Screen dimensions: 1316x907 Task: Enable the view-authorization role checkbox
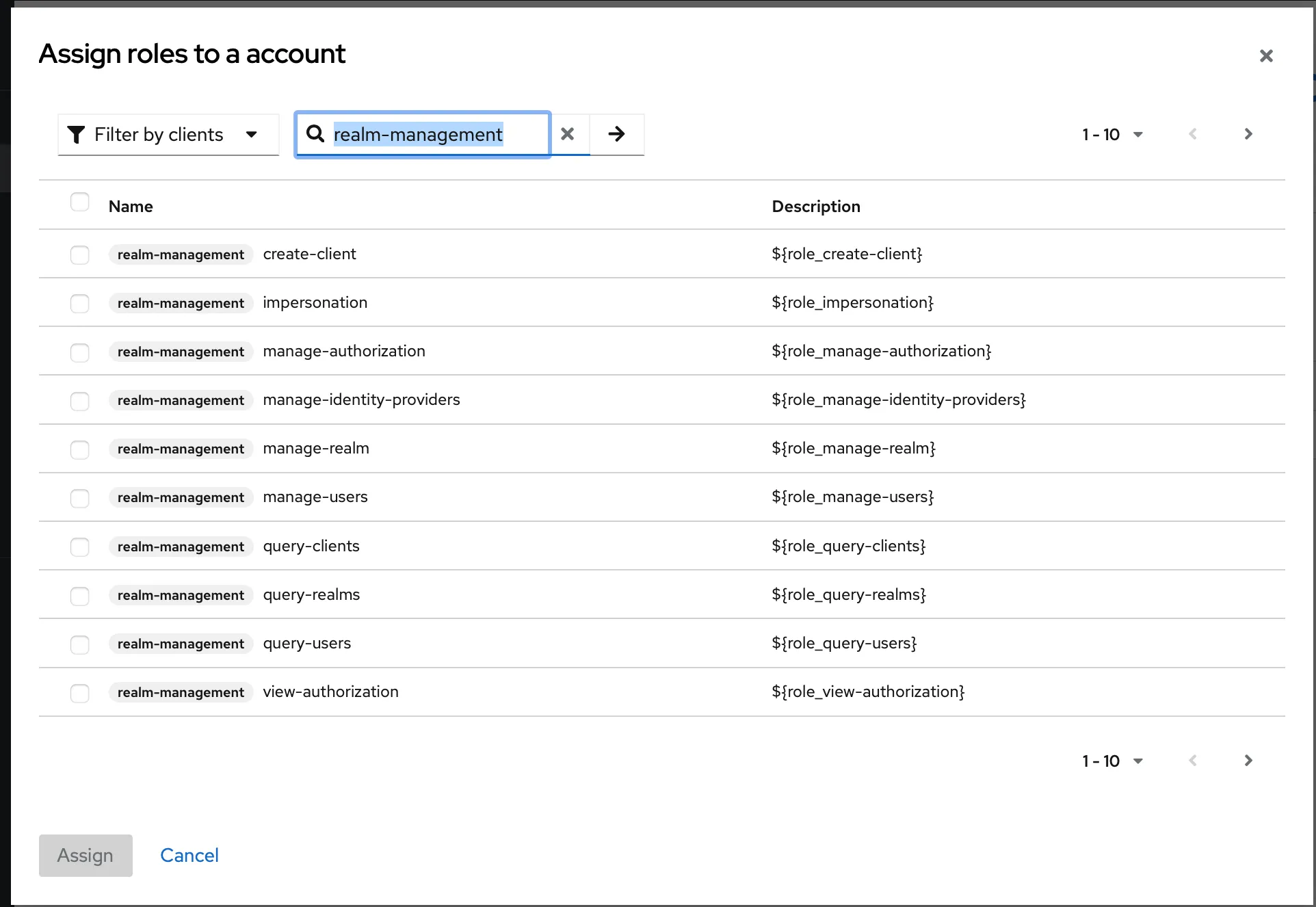click(x=80, y=692)
